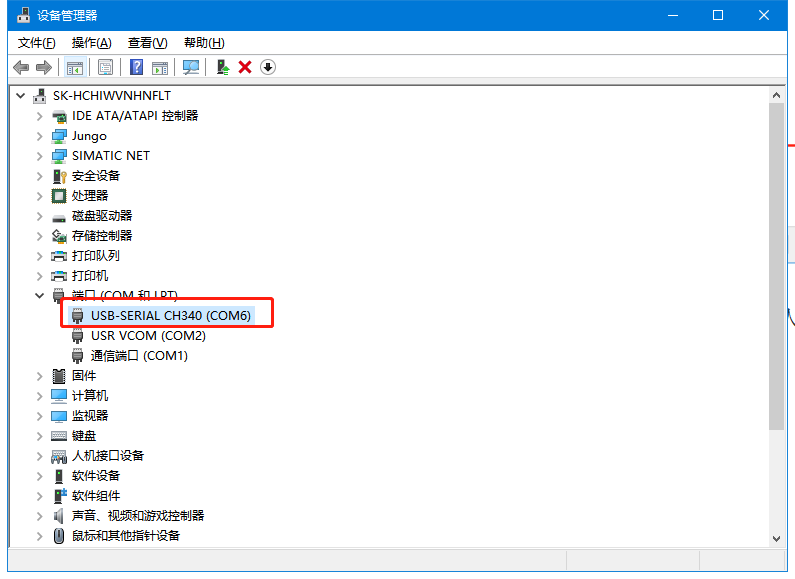This screenshot has height=579, width=795.
Task: Select the USR VCOM (COM2) port
Action: (147, 336)
